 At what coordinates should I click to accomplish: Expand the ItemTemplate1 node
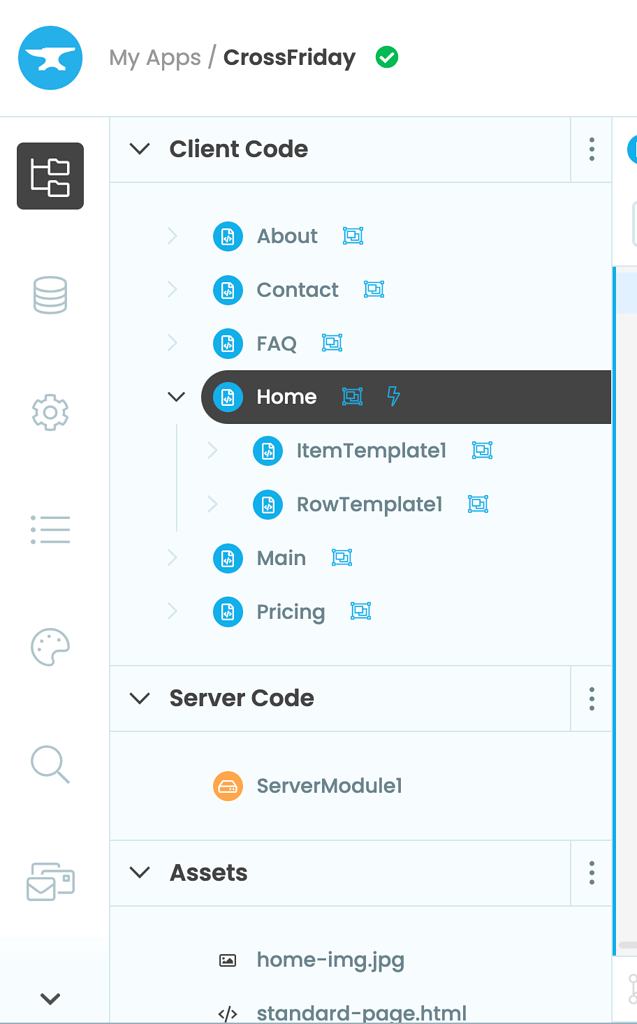click(211, 450)
